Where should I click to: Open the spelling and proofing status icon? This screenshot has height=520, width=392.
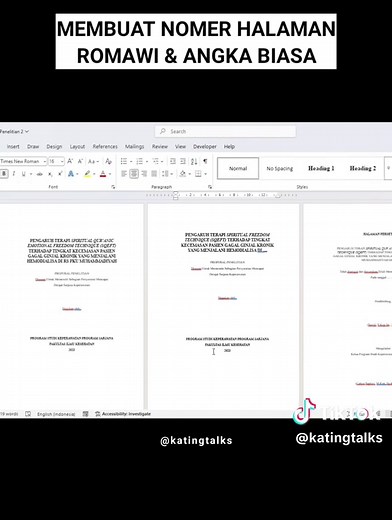(28, 414)
